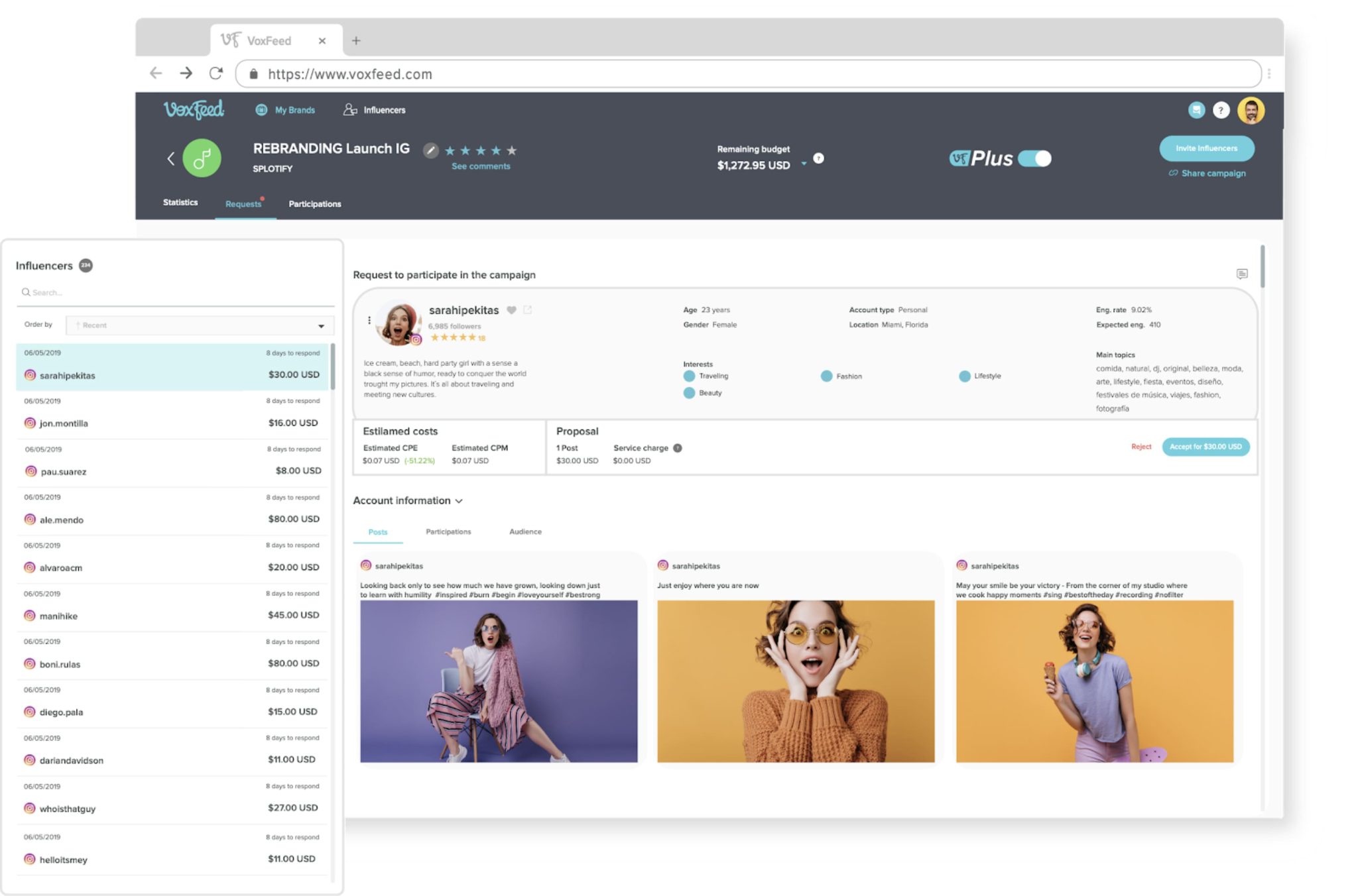Open the Audience tab under Account information
The height and width of the screenshot is (896, 1358).
pyautogui.click(x=525, y=532)
